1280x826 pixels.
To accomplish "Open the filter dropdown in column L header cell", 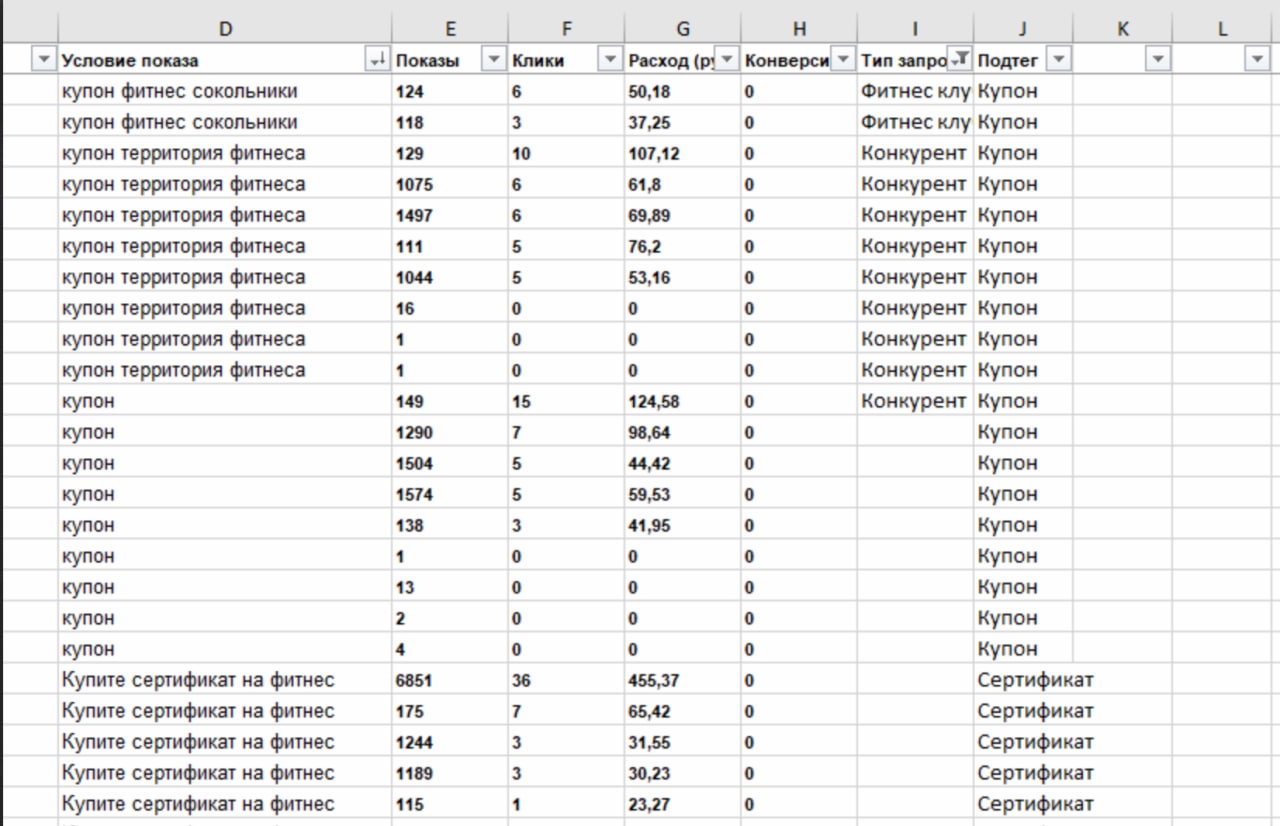I will 1258,60.
